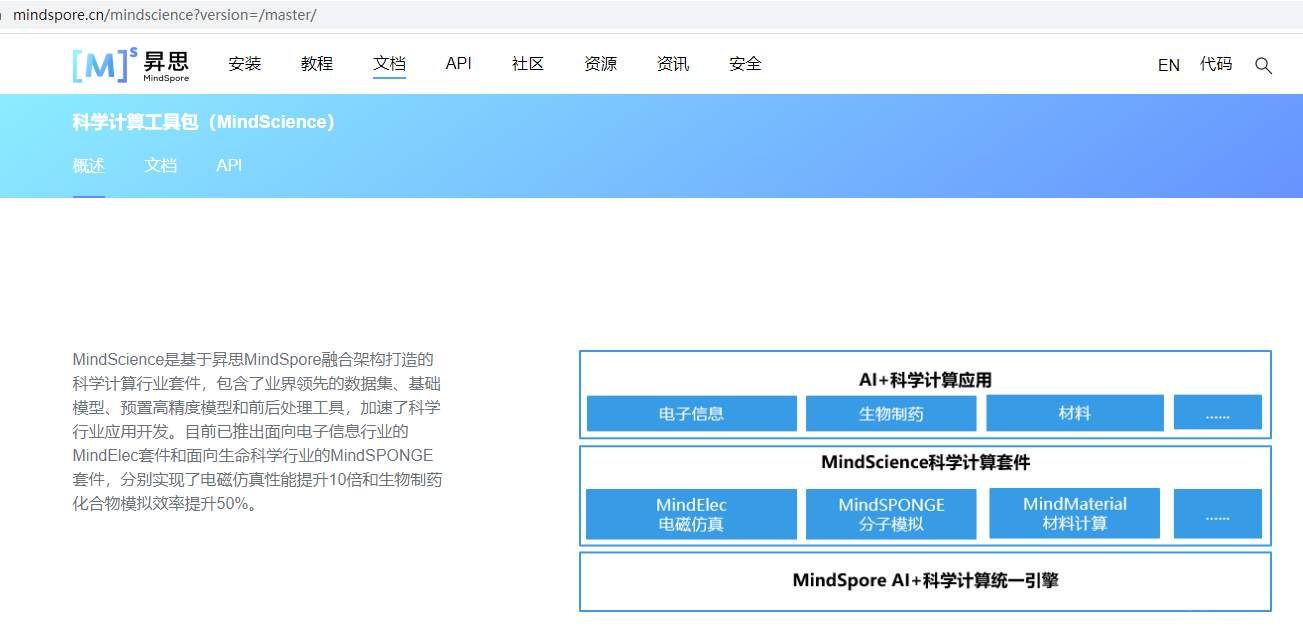
Task: Open the 安装 menu item
Action: click(x=244, y=64)
